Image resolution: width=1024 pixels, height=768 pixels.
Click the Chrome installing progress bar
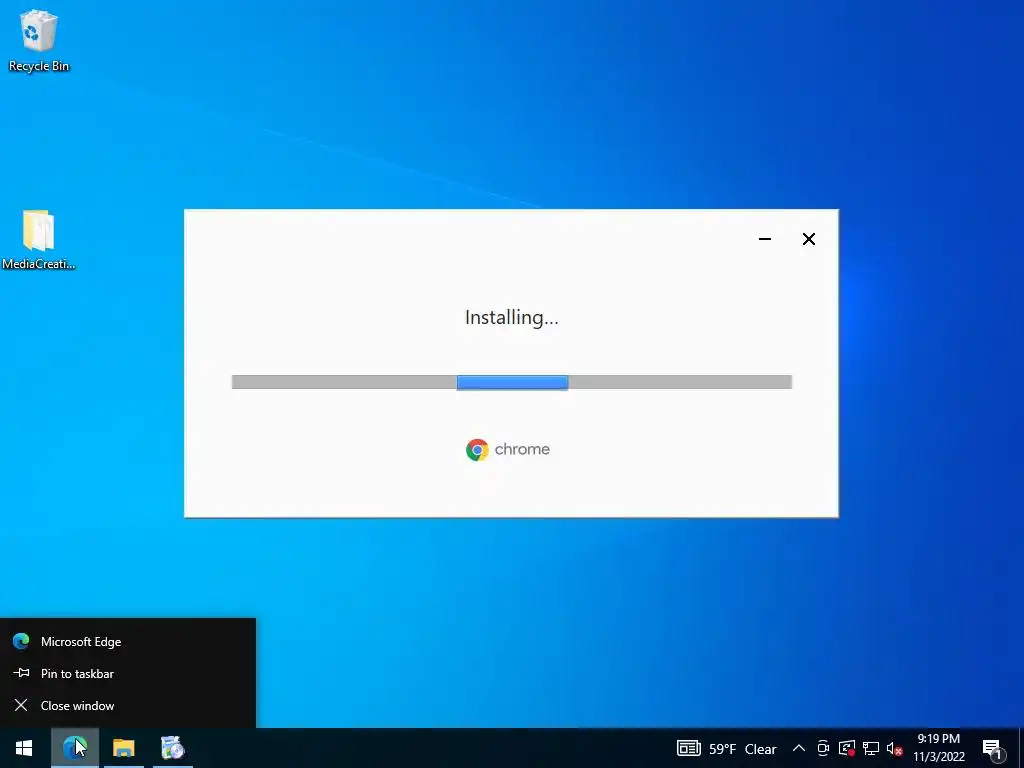click(512, 382)
